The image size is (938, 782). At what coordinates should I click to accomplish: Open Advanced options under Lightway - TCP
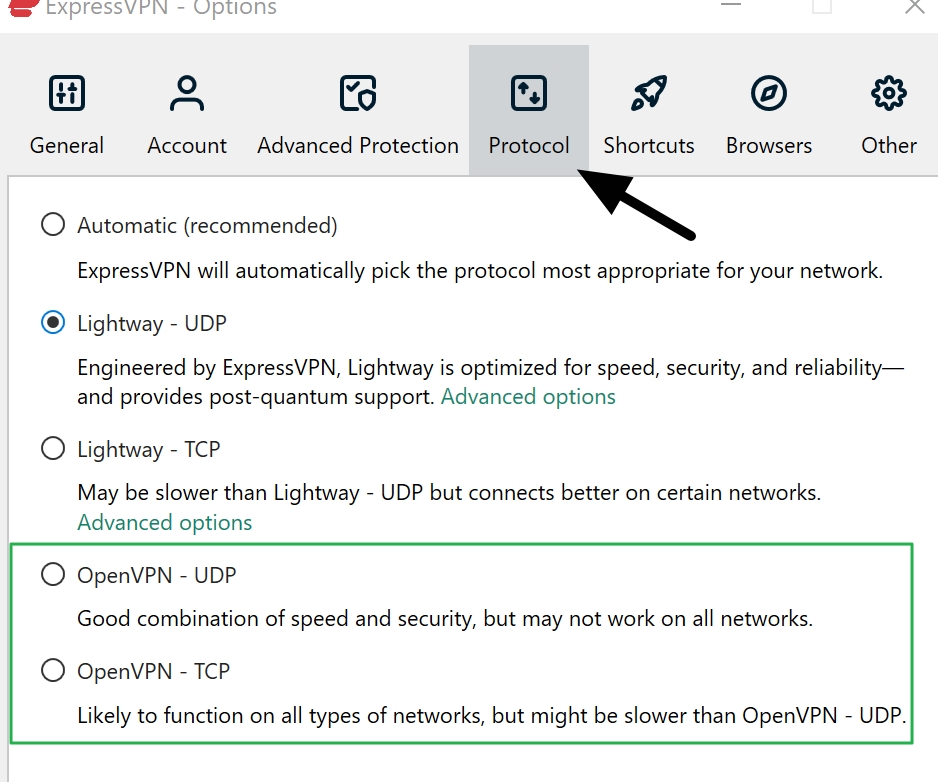click(164, 522)
